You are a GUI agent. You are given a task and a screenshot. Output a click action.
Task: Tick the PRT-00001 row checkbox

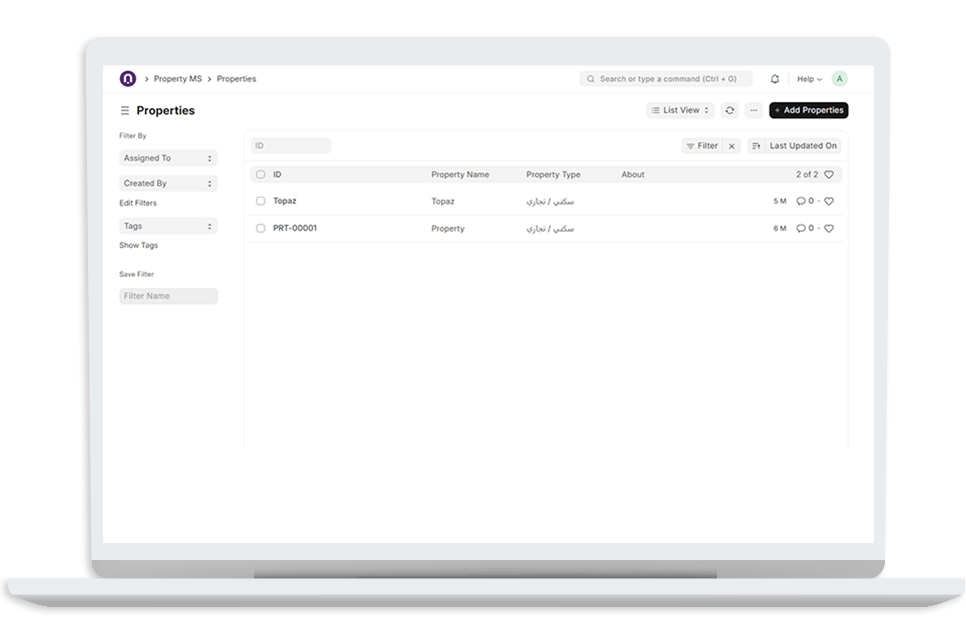click(x=261, y=228)
